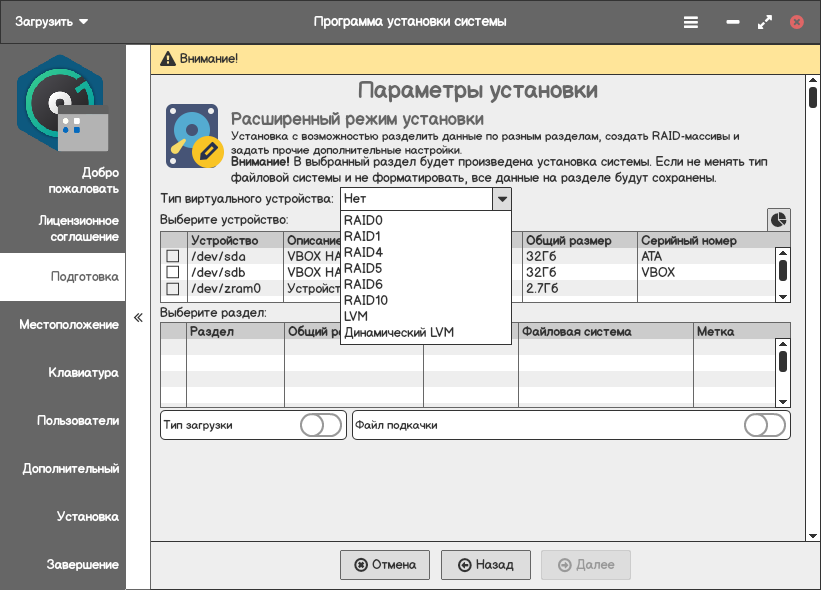
Task: Click the /dev/zram0 device name
Action: click(x=226, y=288)
